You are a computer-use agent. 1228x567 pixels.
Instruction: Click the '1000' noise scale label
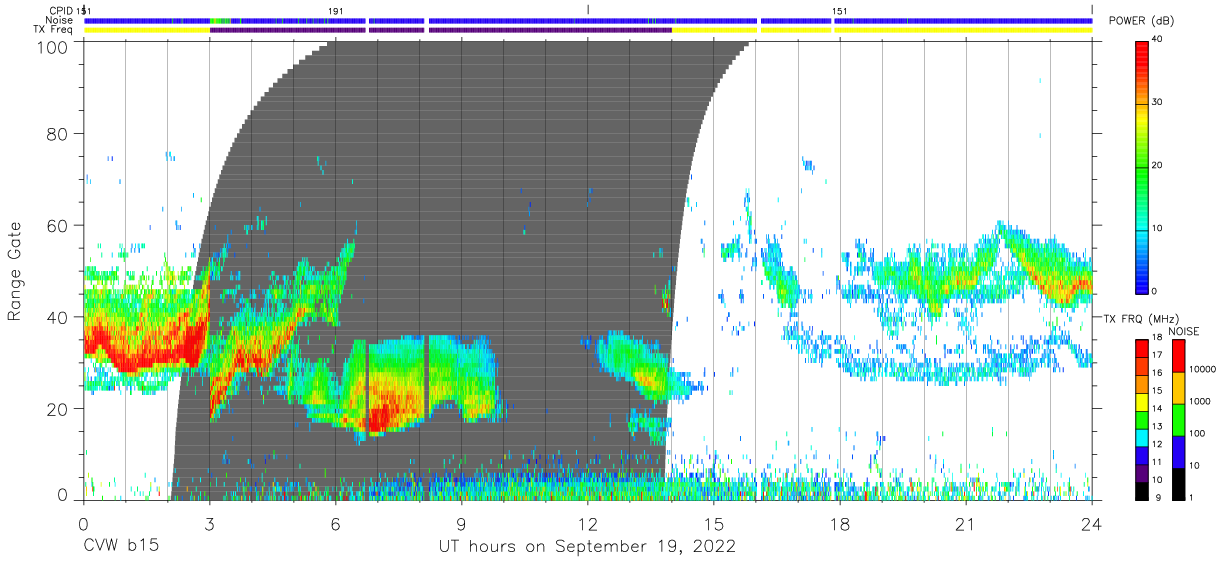coord(1200,401)
